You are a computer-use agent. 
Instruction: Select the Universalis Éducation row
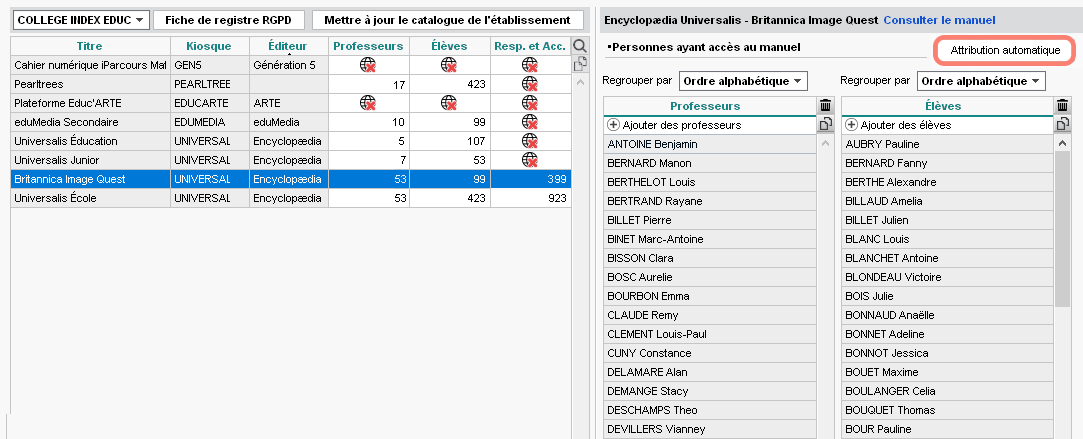click(x=291, y=141)
